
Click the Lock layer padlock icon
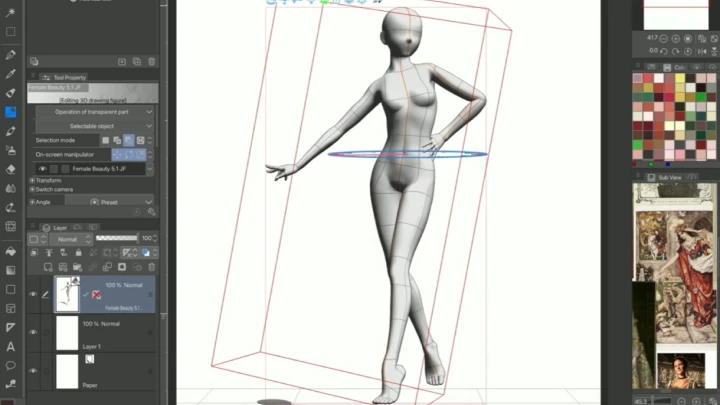pos(79,253)
